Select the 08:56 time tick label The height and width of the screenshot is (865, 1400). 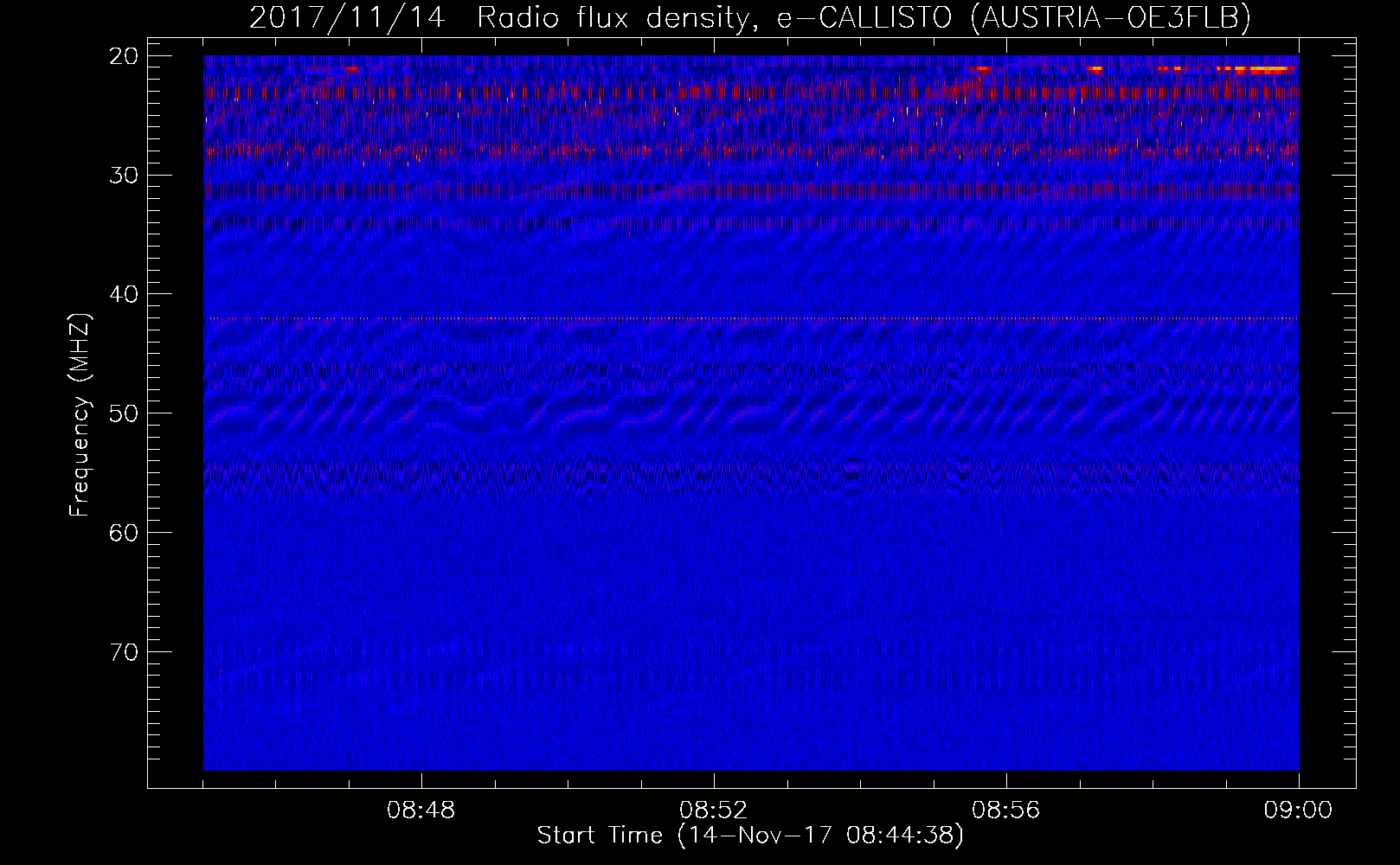coord(1006,811)
